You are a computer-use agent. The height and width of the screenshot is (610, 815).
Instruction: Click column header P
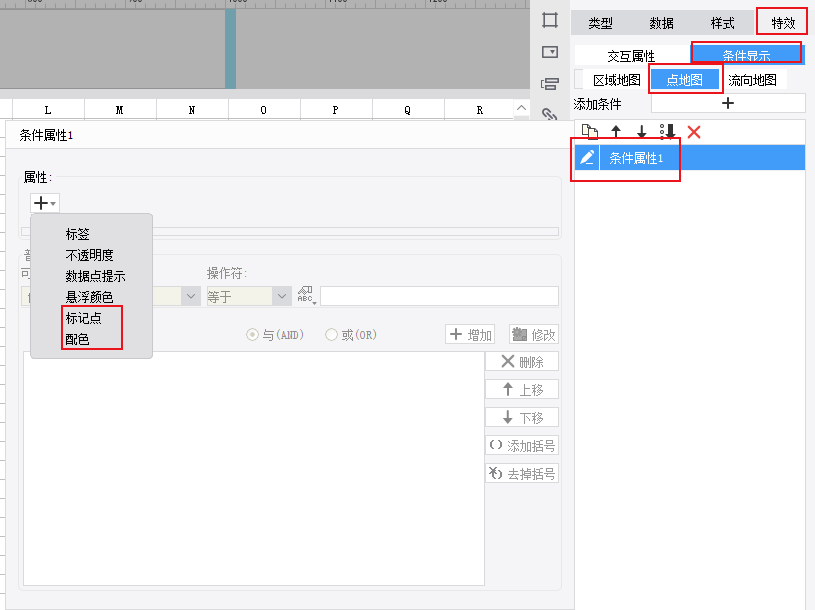tap(335, 110)
